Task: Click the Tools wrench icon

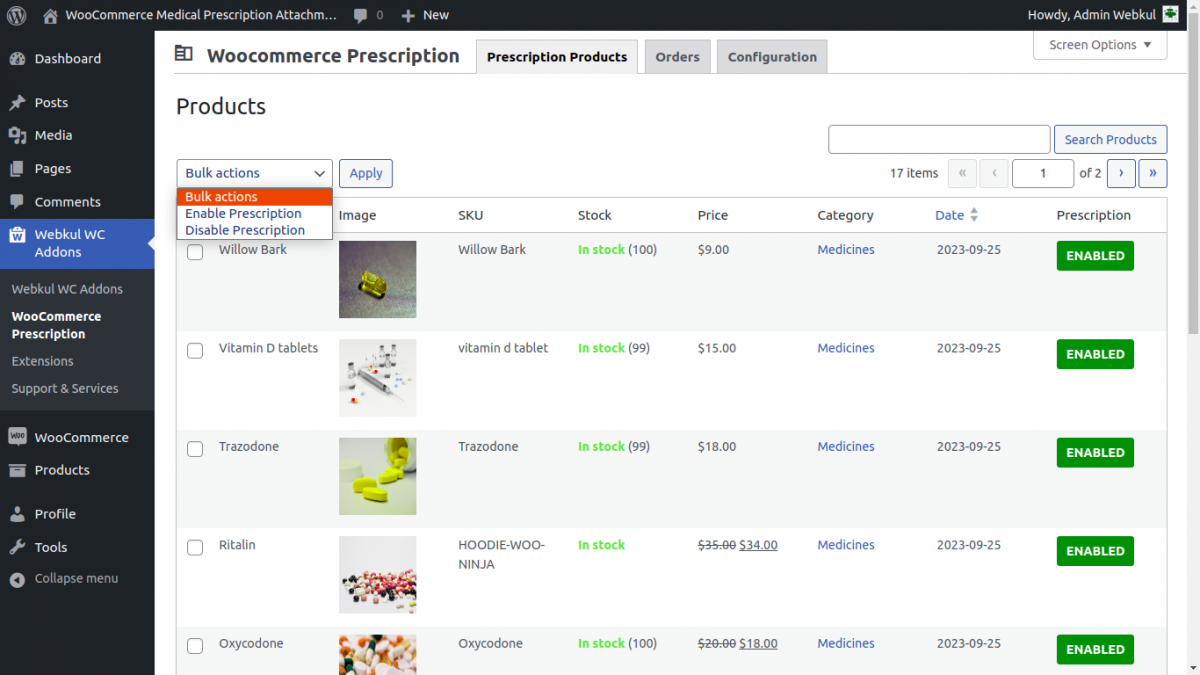Action: pyautogui.click(x=17, y=547)
